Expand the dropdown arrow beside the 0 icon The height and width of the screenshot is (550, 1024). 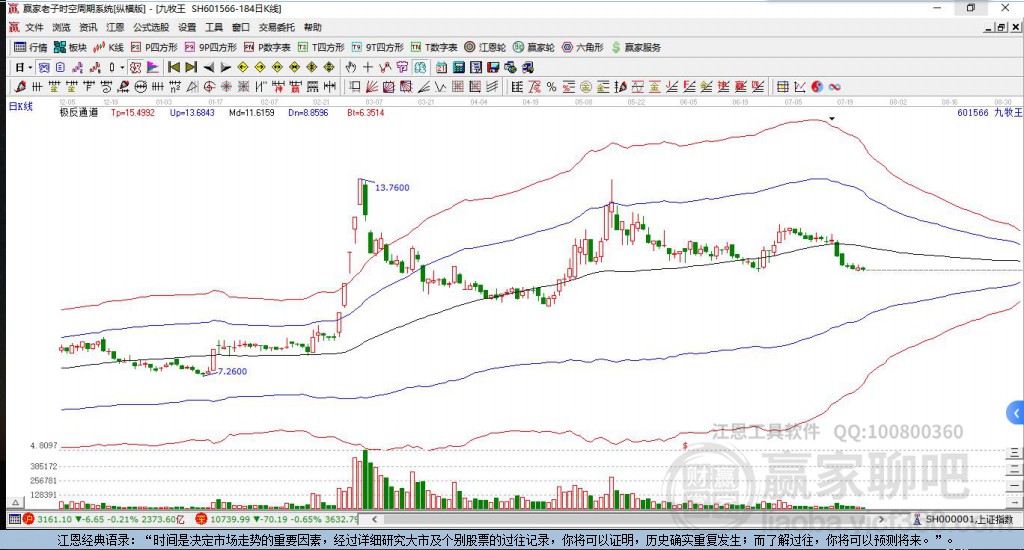(x=122, y=67)
